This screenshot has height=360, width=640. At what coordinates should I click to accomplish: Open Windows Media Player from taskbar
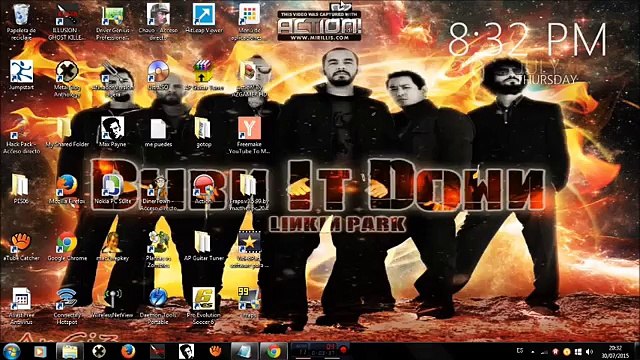tap(40, 351)
